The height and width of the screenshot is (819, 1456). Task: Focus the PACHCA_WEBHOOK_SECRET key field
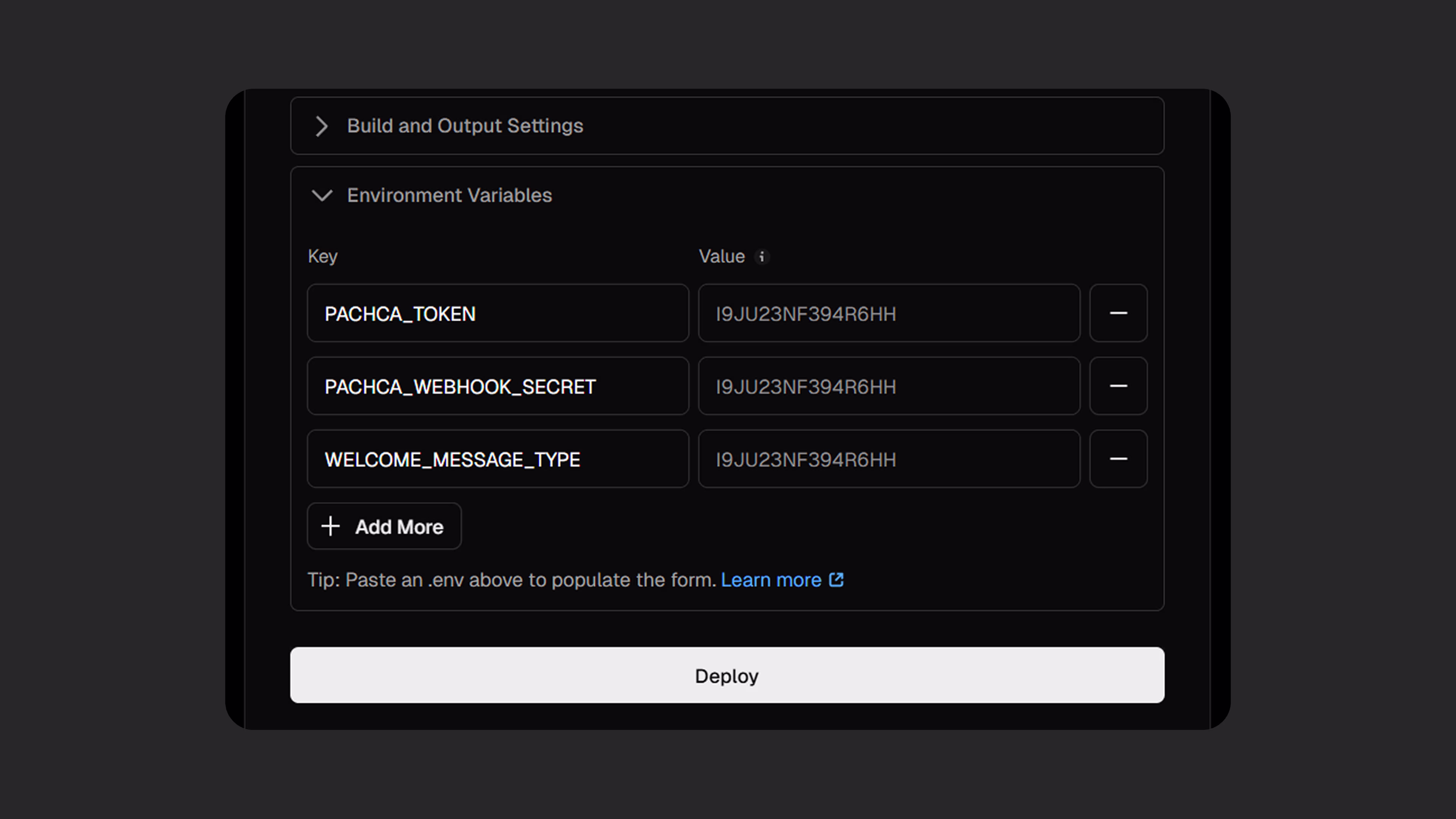click(497, 386)
